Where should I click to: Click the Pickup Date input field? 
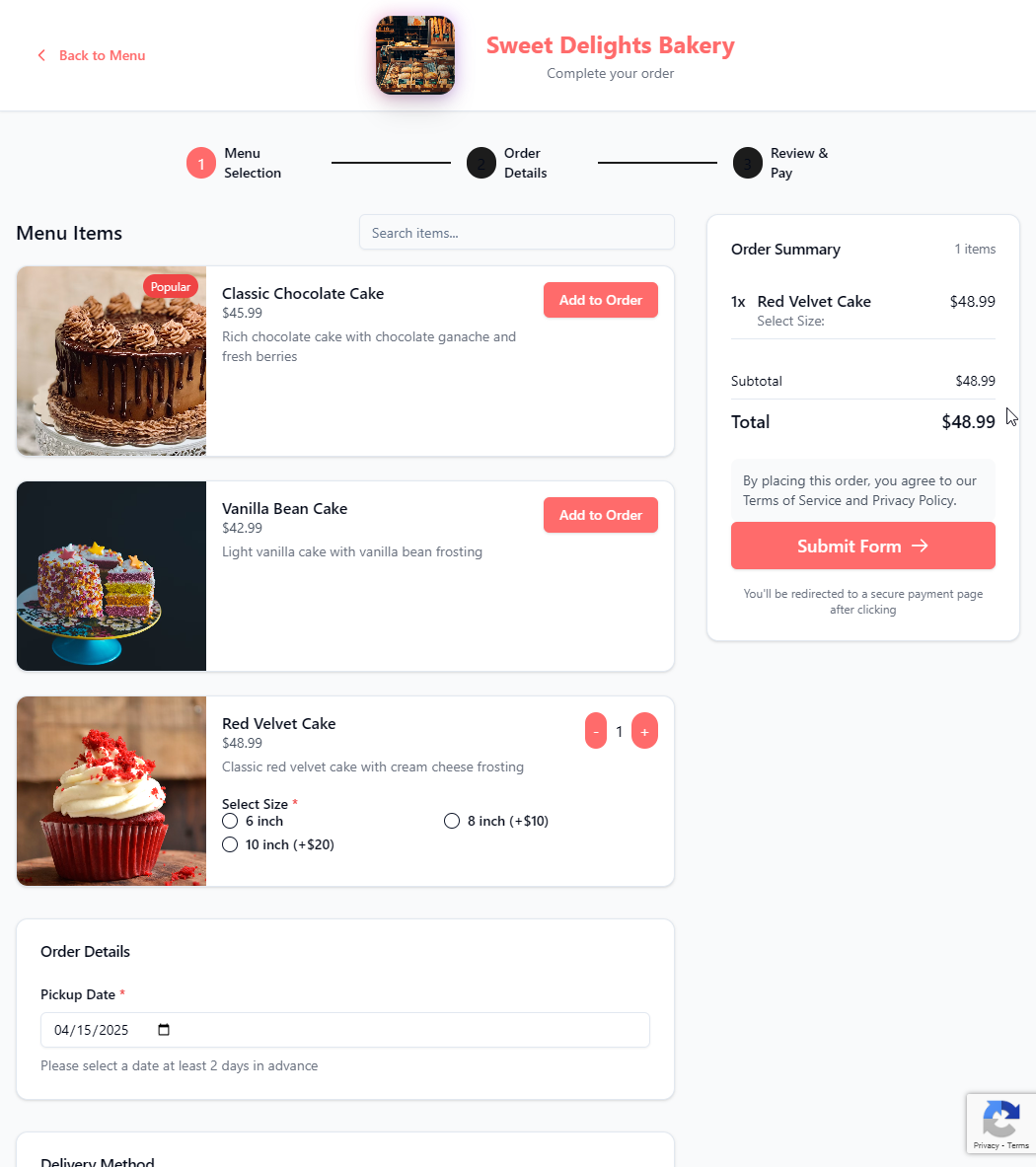[344, 1030]
